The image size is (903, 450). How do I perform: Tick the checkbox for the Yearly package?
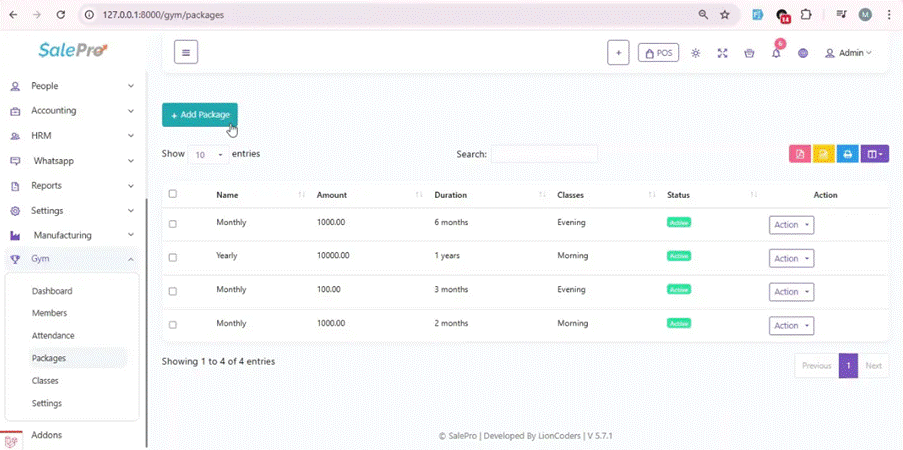click(x=173, y=257)
